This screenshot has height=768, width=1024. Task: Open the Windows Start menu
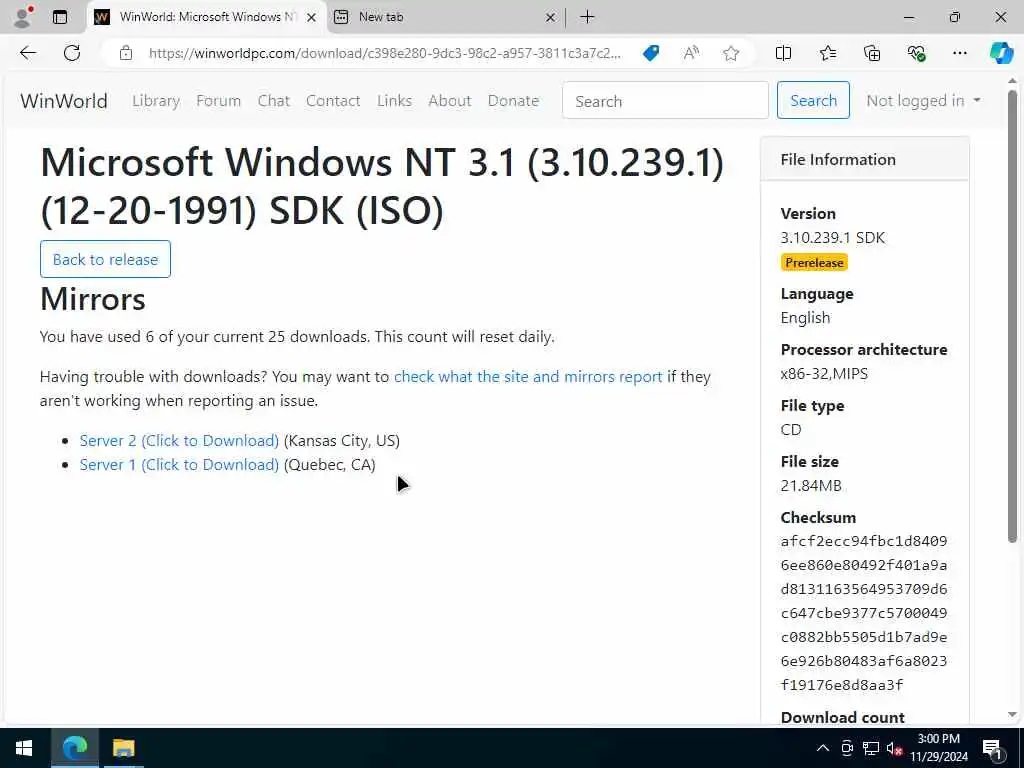point(24,748)
